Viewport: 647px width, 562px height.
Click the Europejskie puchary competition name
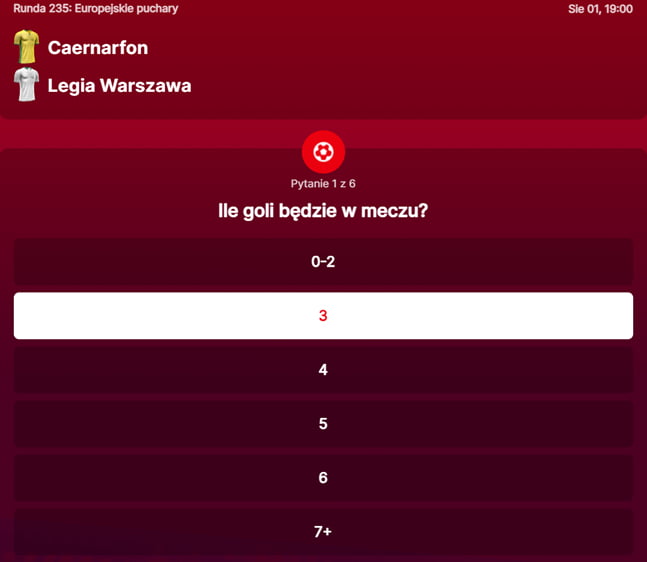[127, 9]
